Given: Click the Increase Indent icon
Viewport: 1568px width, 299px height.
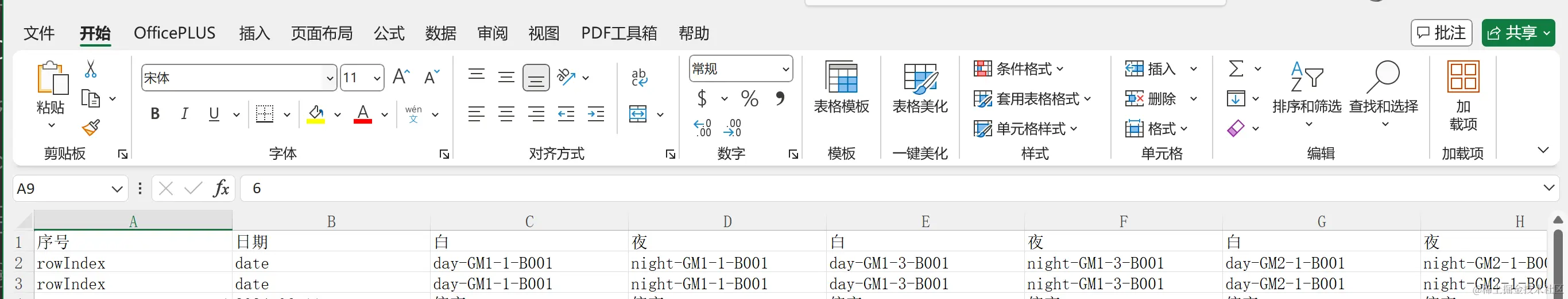Looking at the screenshot, I should pos(596,114).
